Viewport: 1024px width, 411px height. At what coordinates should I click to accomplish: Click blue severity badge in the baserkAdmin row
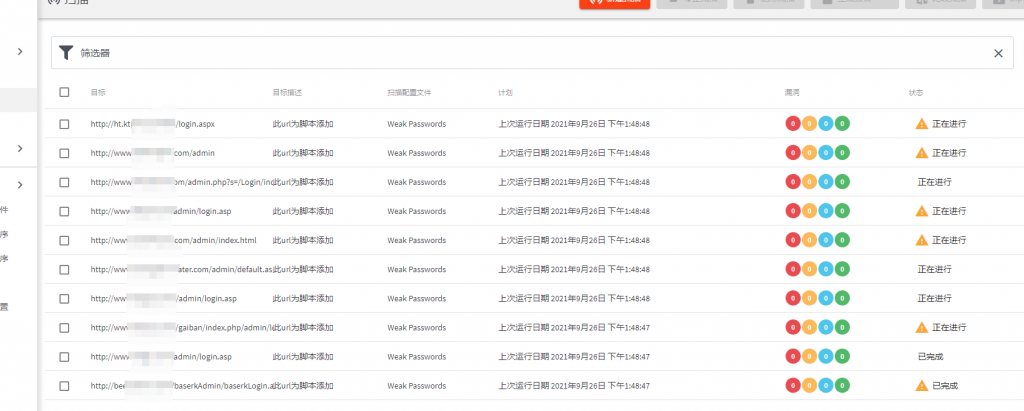click(825, 386)
